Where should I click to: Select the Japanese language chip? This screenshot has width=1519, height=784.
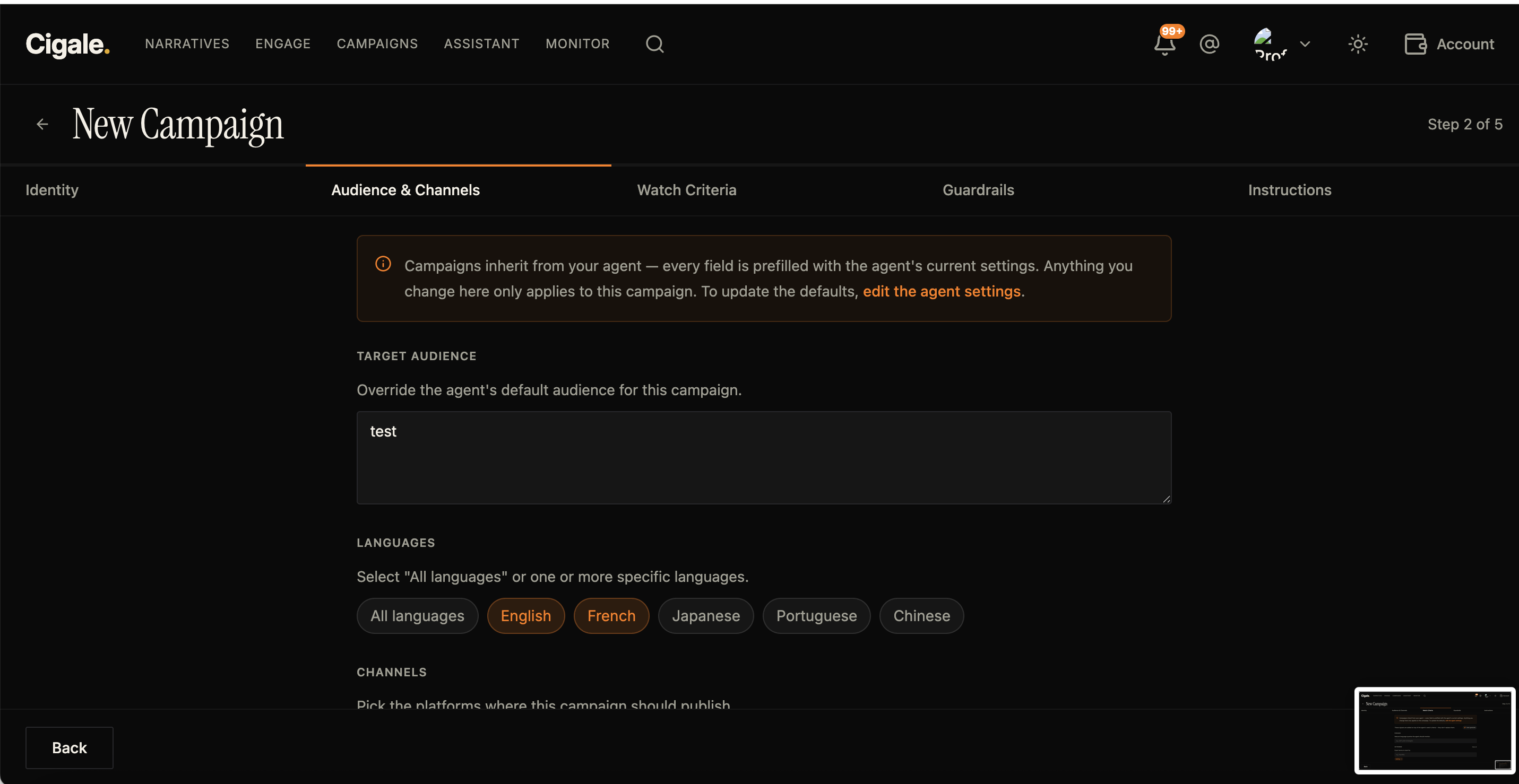706,615
